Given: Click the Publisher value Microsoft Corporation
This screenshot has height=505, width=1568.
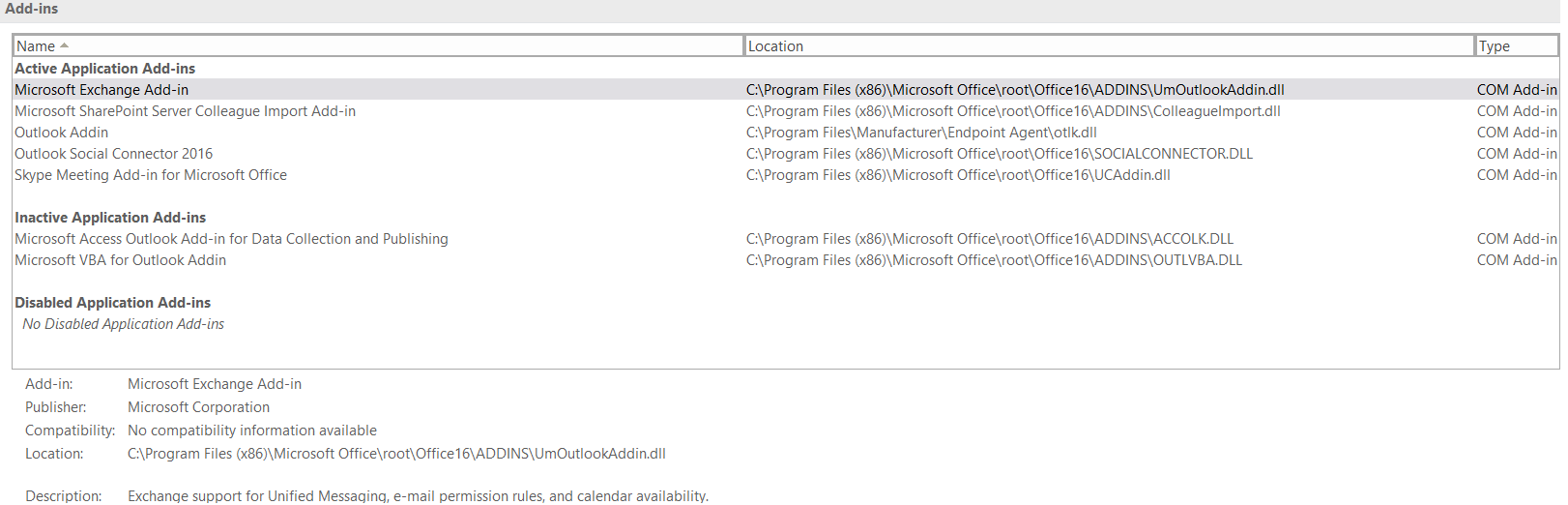Looking at the screenshot, I should 198,407.
